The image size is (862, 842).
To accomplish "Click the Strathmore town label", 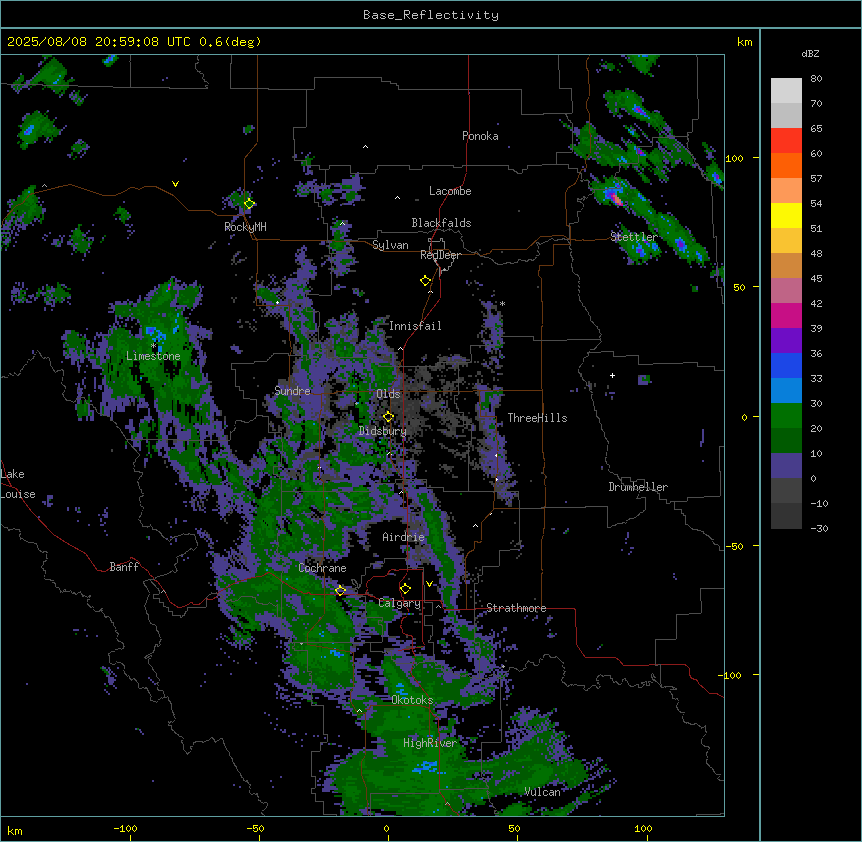I will coord(516,608).
